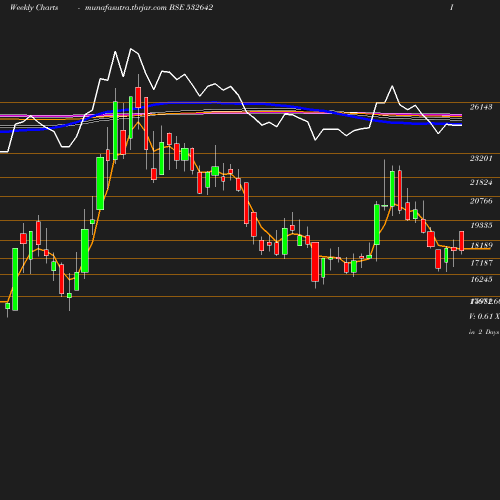Image resolution: width=500 pixels, height=500 pixels.
Task: Click the 'V: 0.61 X' volume text
Action: (x=484, y=316)
